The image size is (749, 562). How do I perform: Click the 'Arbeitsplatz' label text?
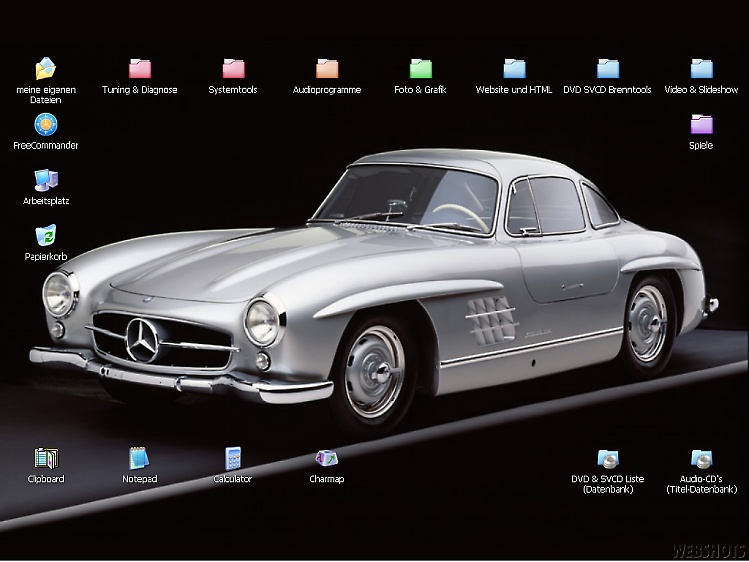tap(46, 201)
